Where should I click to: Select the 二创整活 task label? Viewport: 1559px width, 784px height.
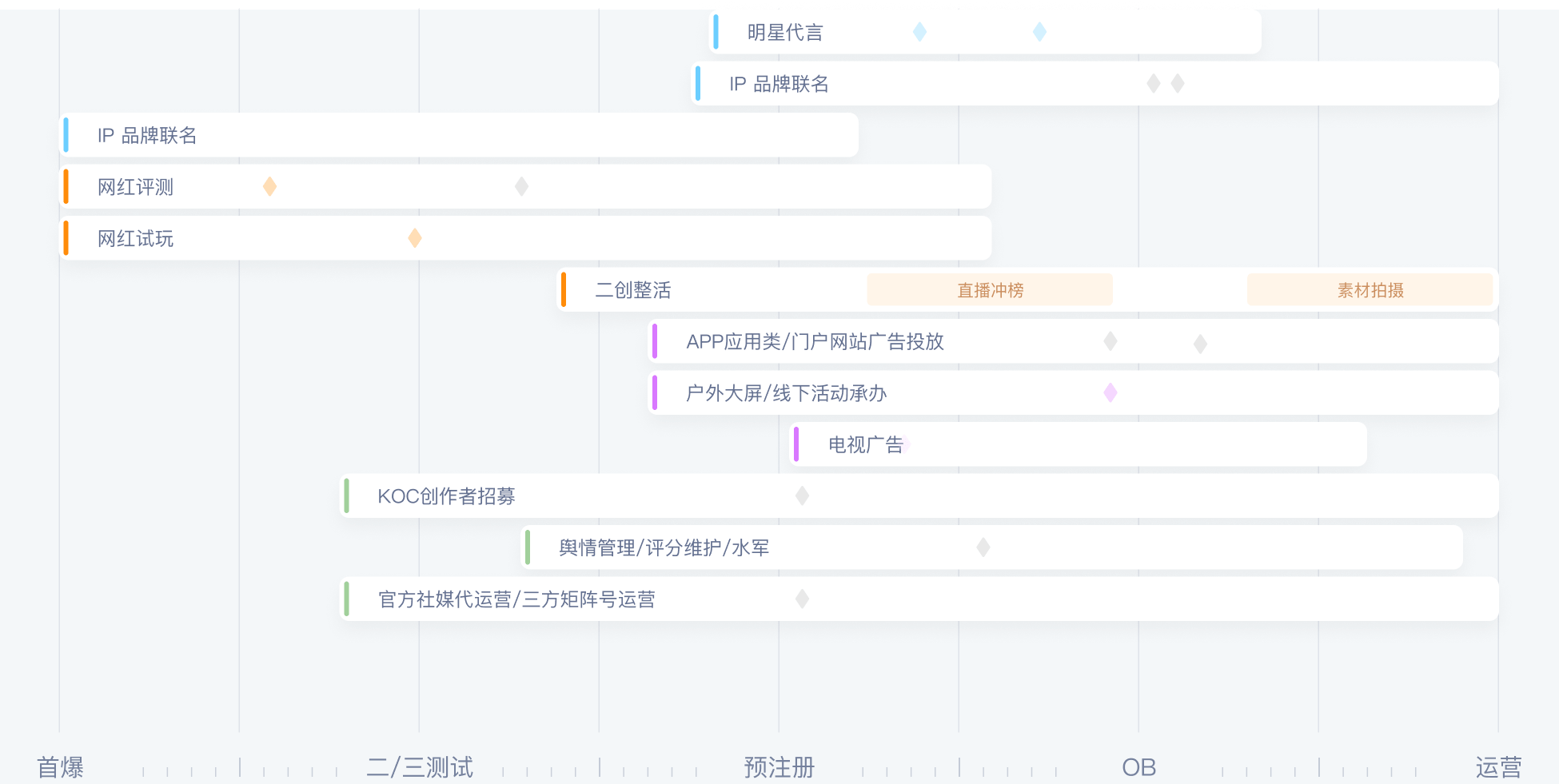pos(632,290)
